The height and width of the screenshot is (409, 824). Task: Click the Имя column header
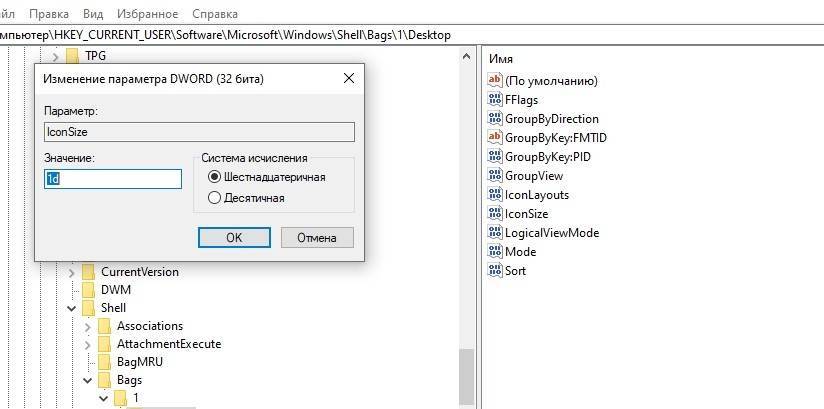(501, 58)
